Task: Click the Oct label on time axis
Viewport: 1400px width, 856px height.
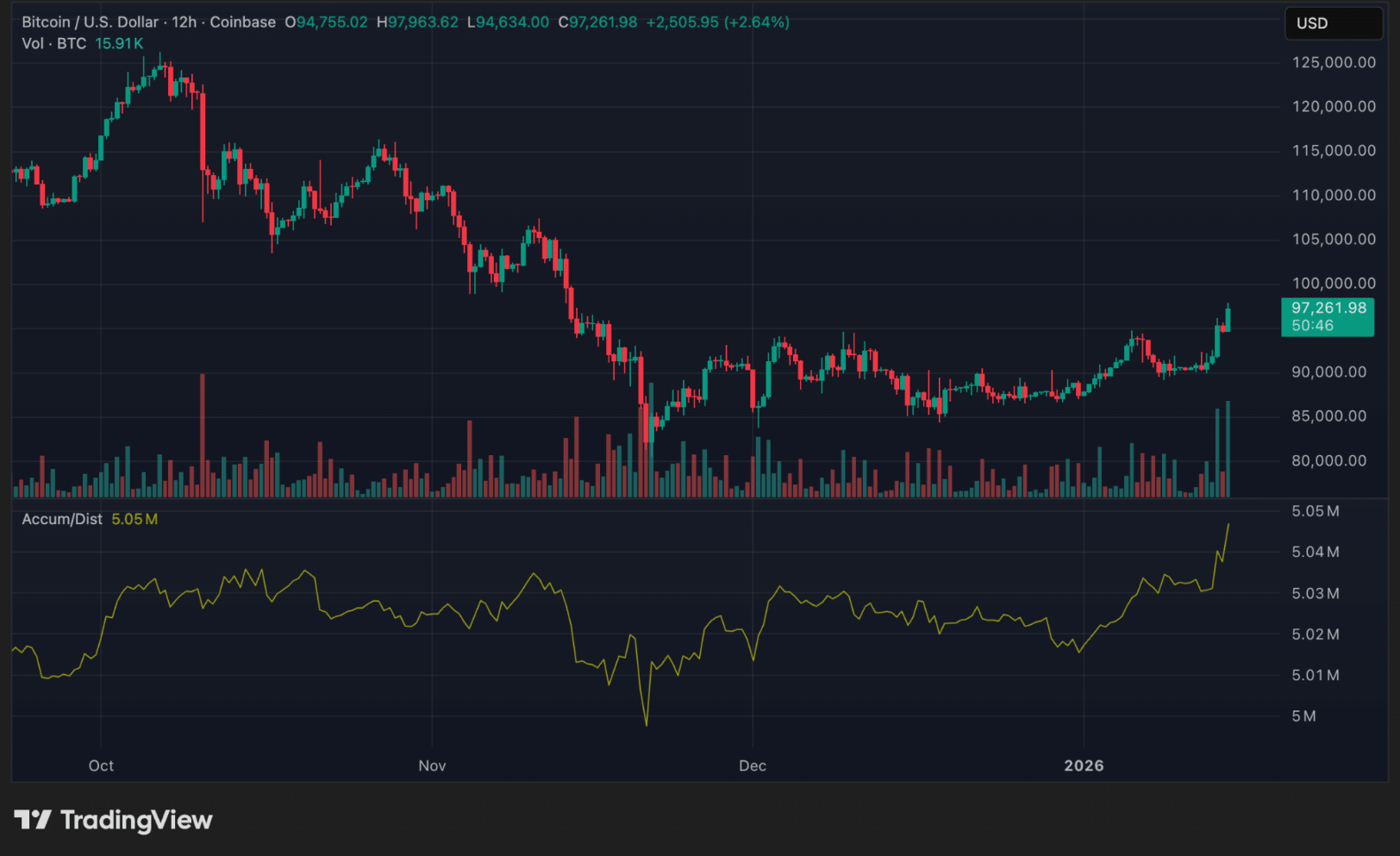Action: click(x=100, y=765)
